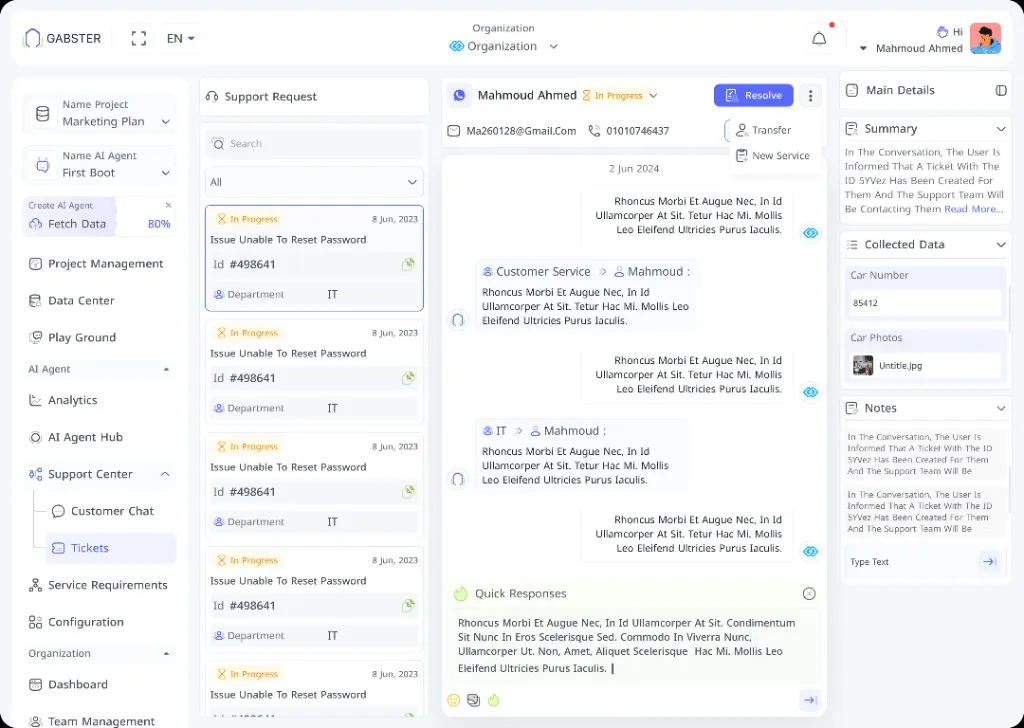Image resolution: width=1024 pixels, height=728 pixels.
Task: Collapse the Collected Data section
Action: [x=1000, y=244]
